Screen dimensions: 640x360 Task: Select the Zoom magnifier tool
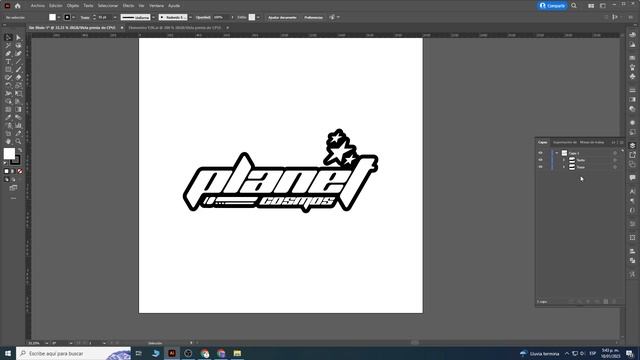18,141
